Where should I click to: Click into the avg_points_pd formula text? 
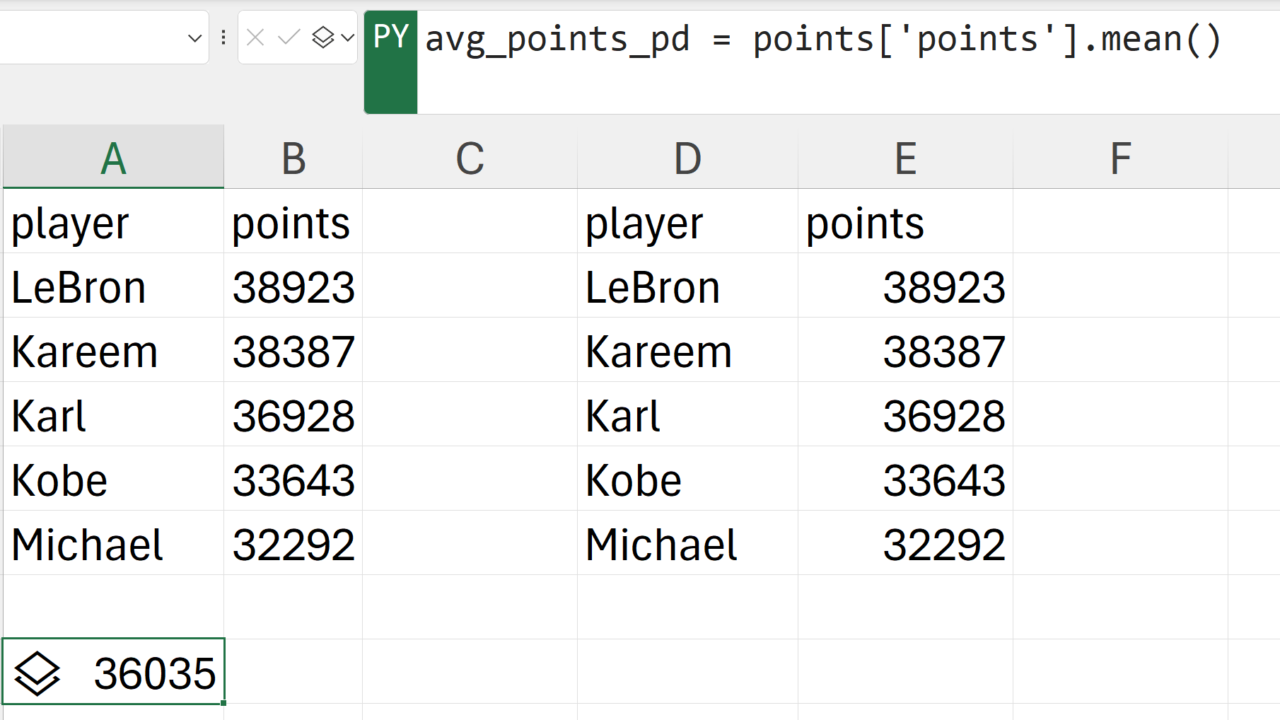(x=822, y=40)
